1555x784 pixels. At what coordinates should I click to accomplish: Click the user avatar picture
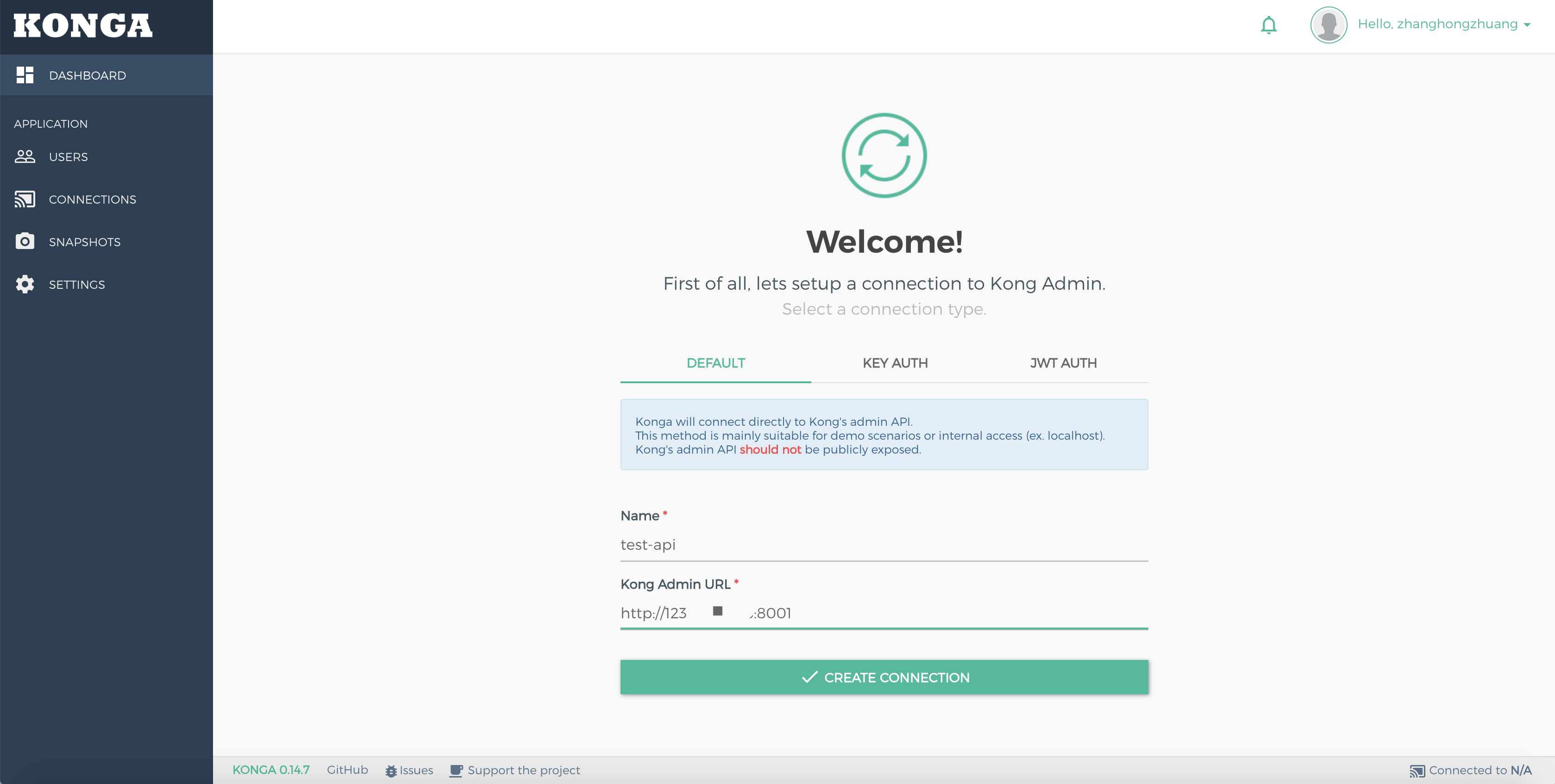point(1328,25)
